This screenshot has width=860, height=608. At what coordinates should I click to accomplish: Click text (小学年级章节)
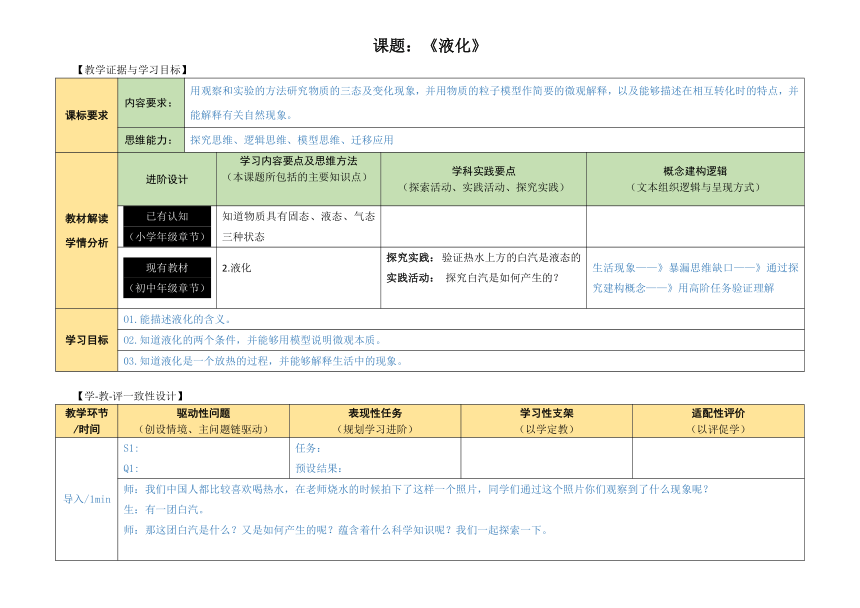pos(167,237)
